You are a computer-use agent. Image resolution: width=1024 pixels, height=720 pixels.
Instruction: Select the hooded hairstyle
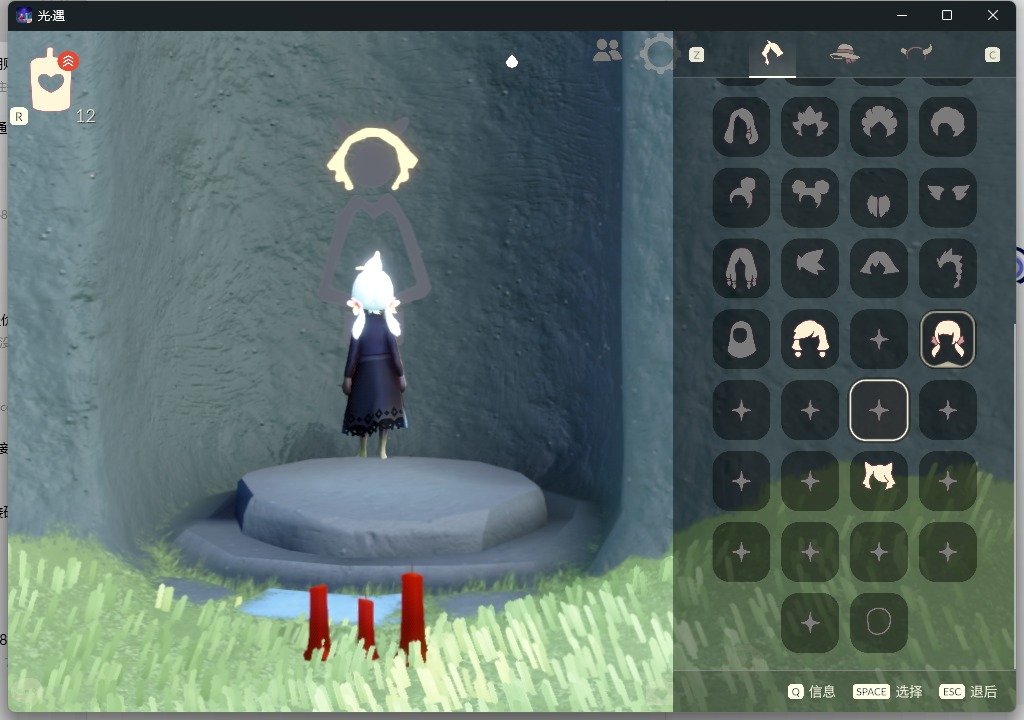(741, 339)
